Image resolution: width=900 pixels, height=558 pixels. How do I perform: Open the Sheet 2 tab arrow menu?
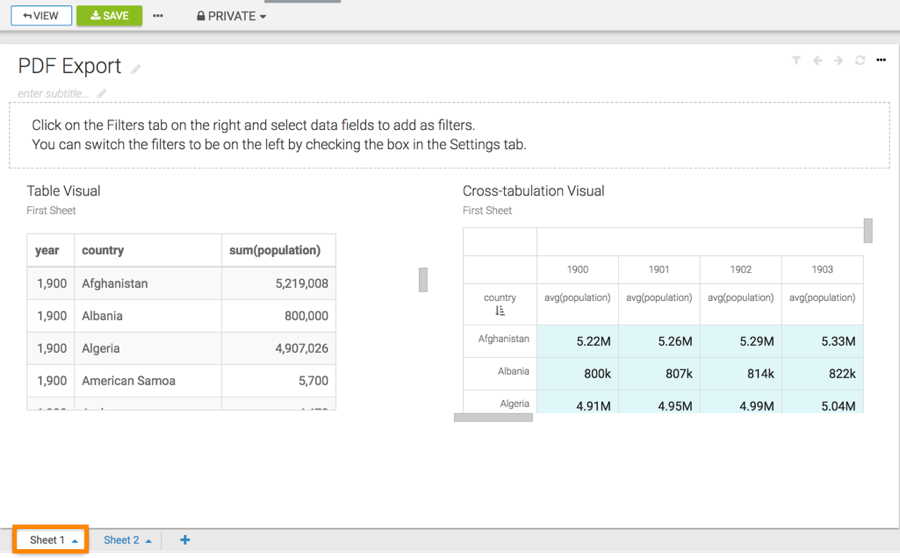coord(149,541)
